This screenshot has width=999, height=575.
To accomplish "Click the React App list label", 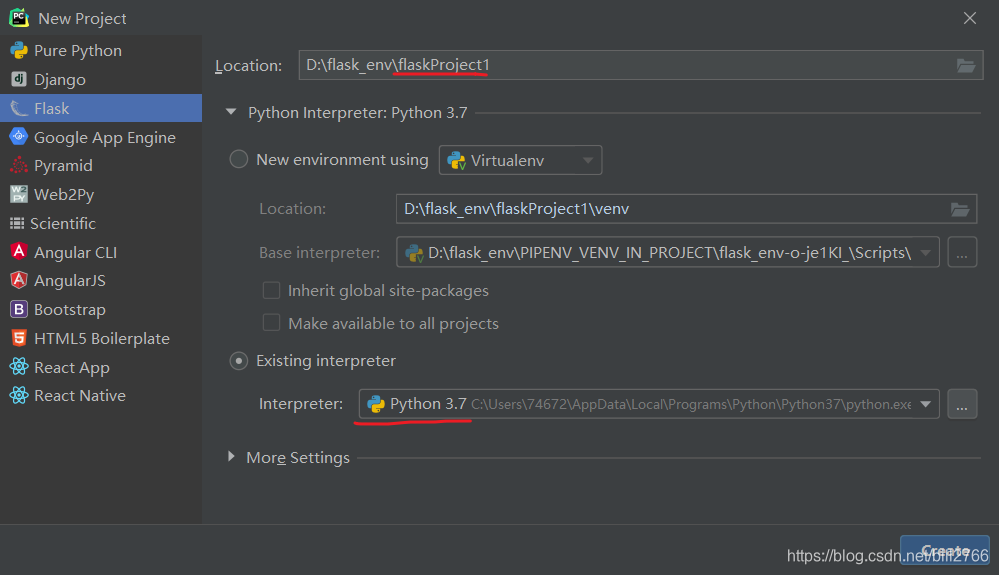I will [x=71, y=367].
